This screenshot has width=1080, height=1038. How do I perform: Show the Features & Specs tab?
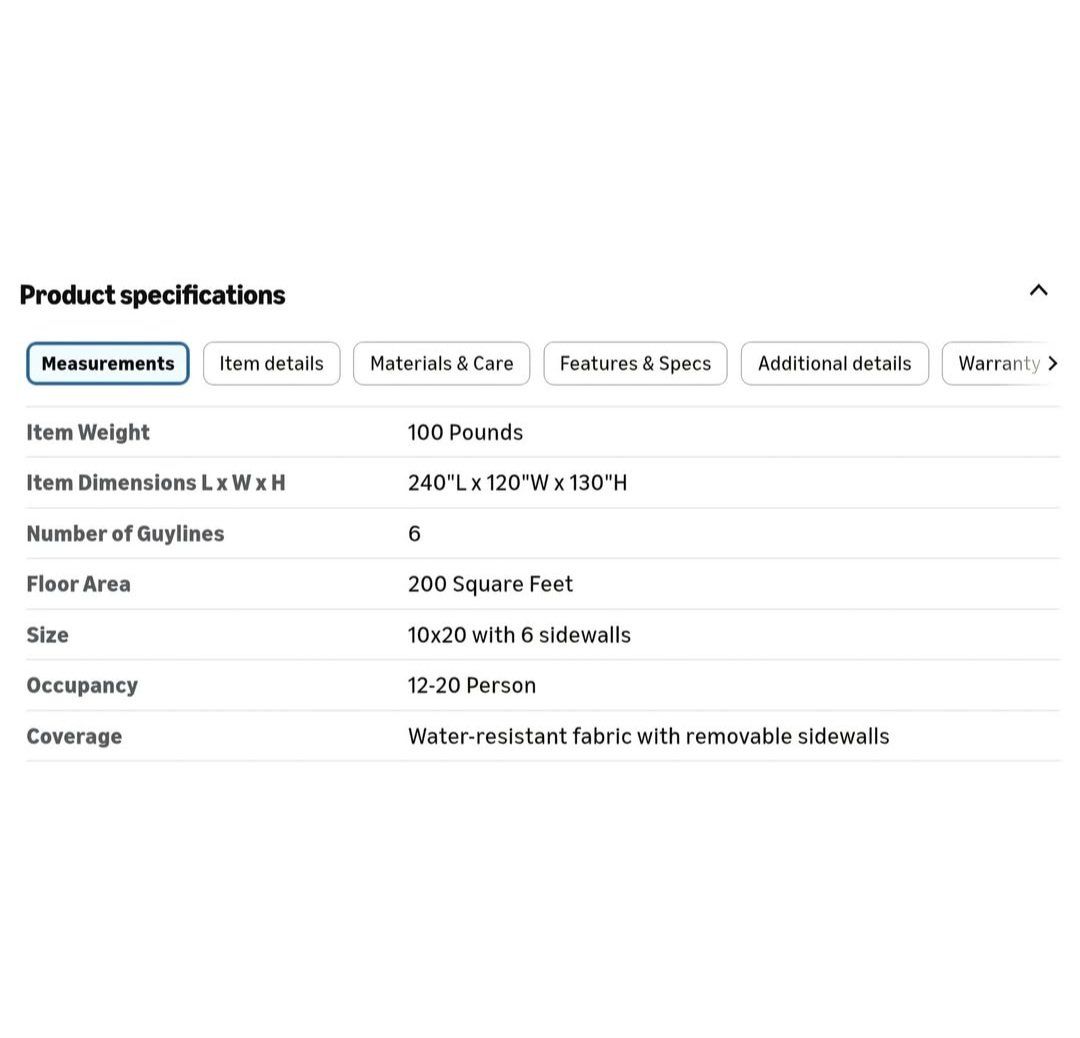point(635,364)
